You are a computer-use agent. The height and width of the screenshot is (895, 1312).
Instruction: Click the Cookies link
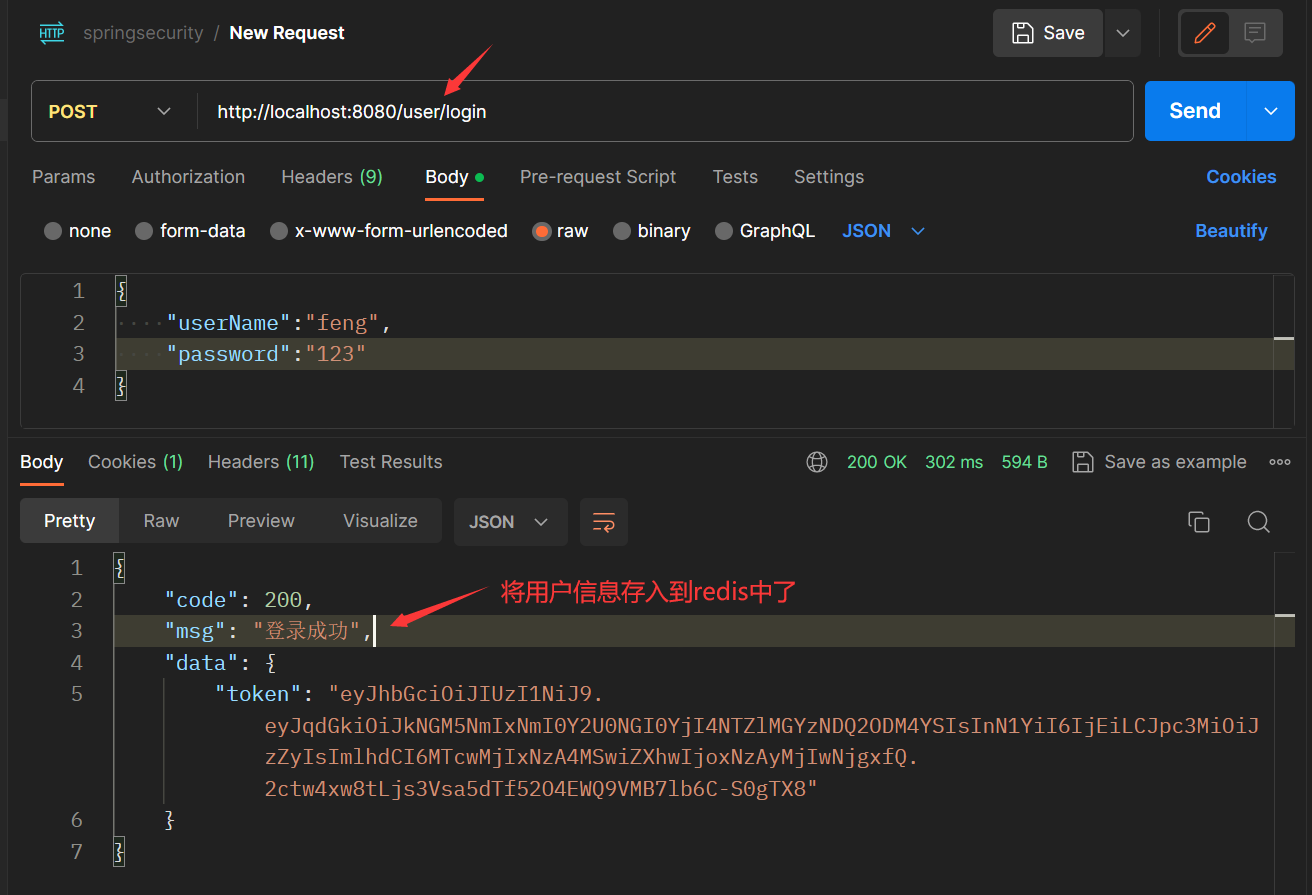[1241, 177]
